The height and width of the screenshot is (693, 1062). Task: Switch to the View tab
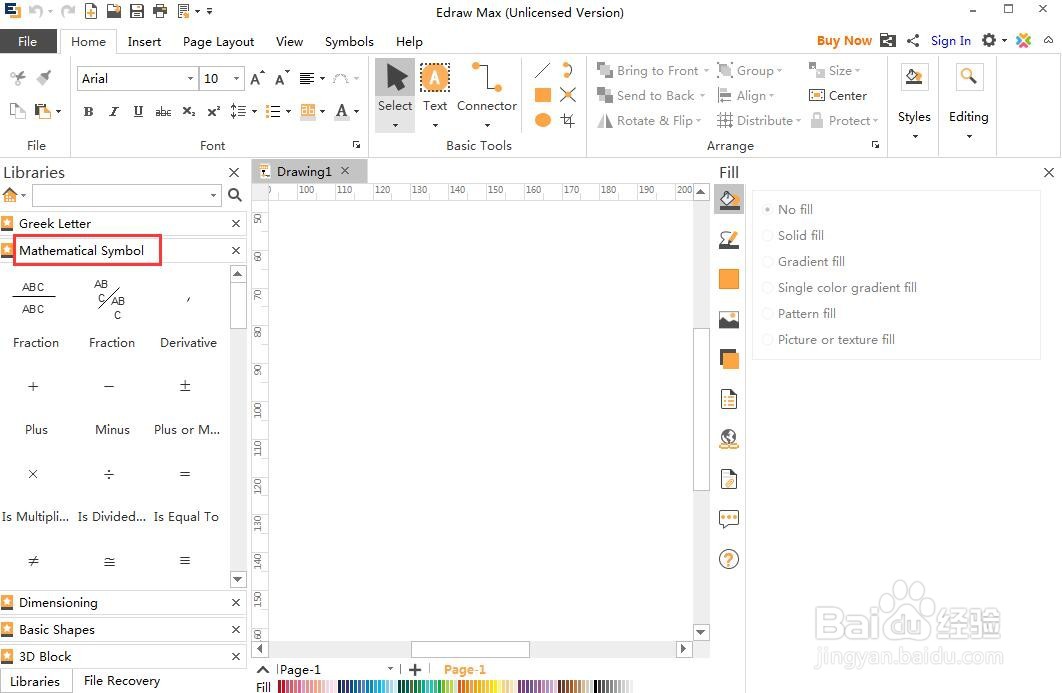[289, 41]
